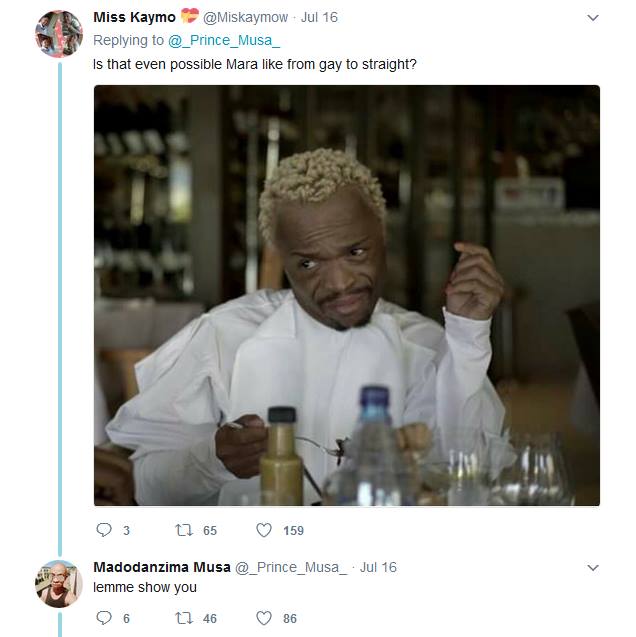This screenshot has height=637, width=636.
Task: Open Miss Kaymo display name link
Action: 134,17
